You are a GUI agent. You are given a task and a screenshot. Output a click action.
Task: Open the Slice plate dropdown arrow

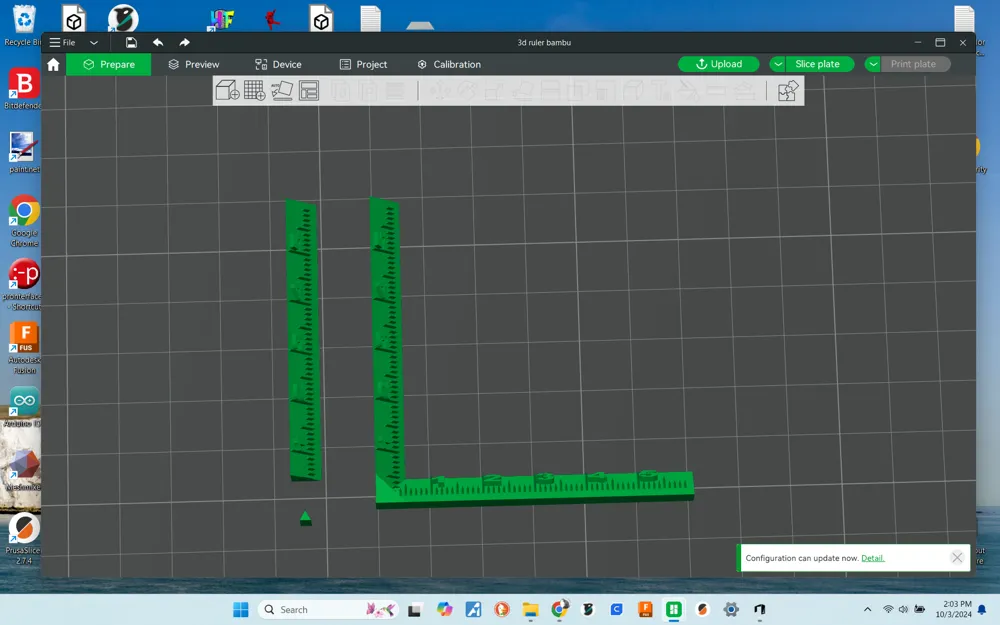(x=778, y=64)
